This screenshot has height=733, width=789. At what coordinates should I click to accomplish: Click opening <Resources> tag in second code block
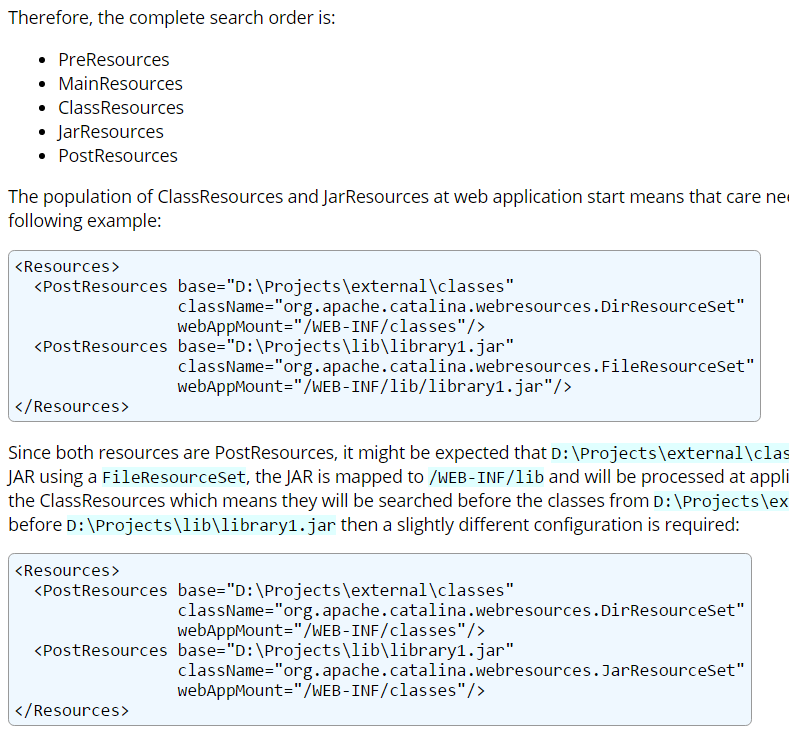(67, 571)
